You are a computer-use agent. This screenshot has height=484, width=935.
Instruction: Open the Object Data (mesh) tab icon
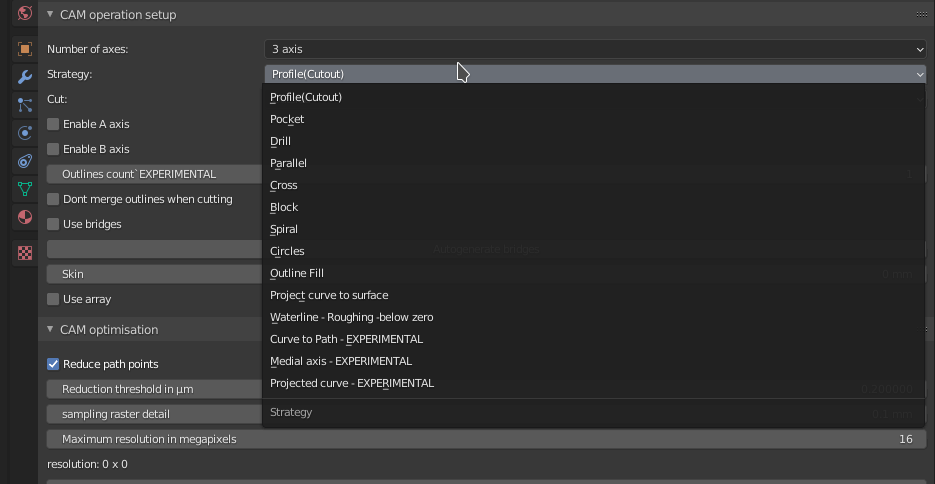[25, 189]
